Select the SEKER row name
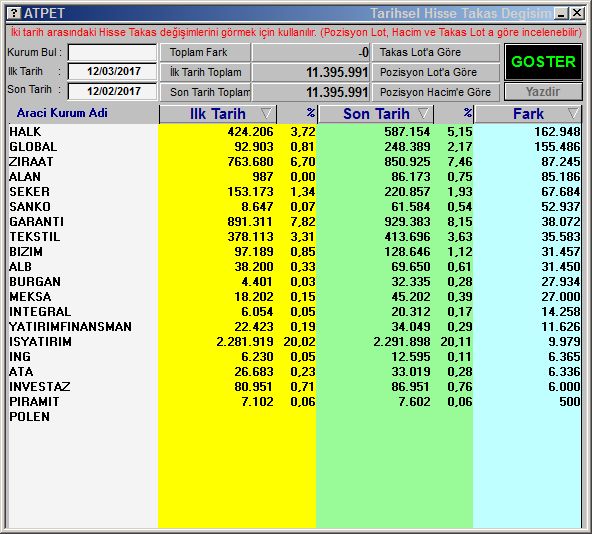 point(29,192)
